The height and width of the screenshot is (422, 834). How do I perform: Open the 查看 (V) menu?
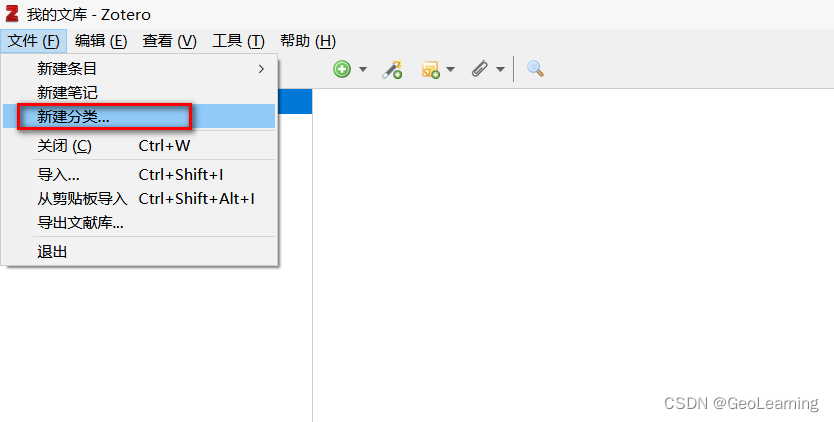170,41
